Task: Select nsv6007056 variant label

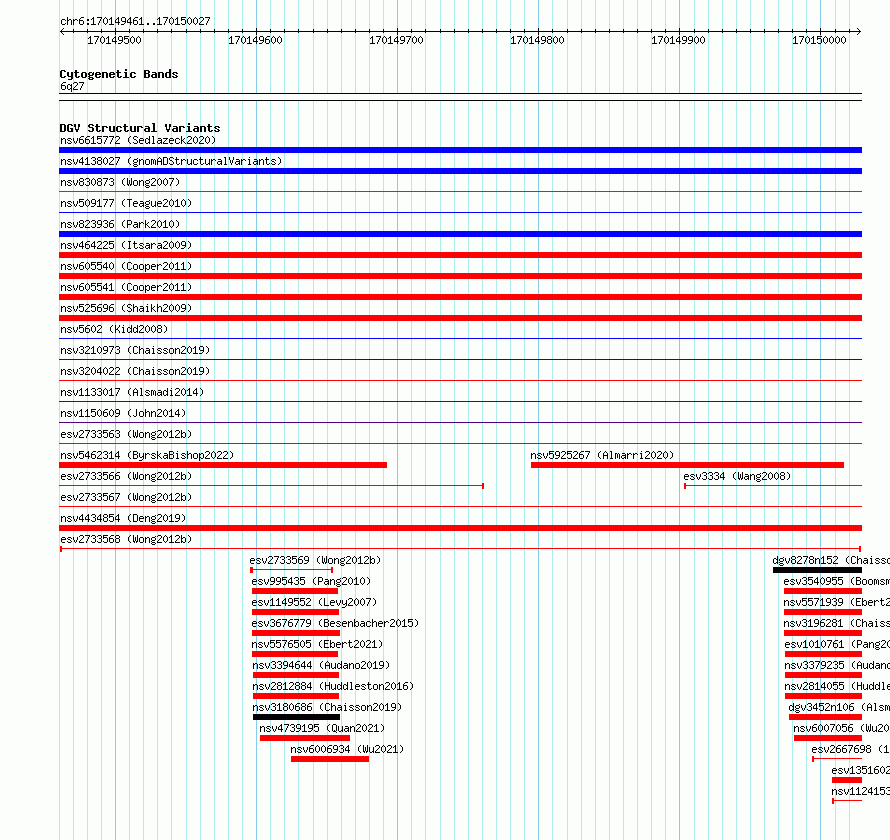Action: point(841,728)
